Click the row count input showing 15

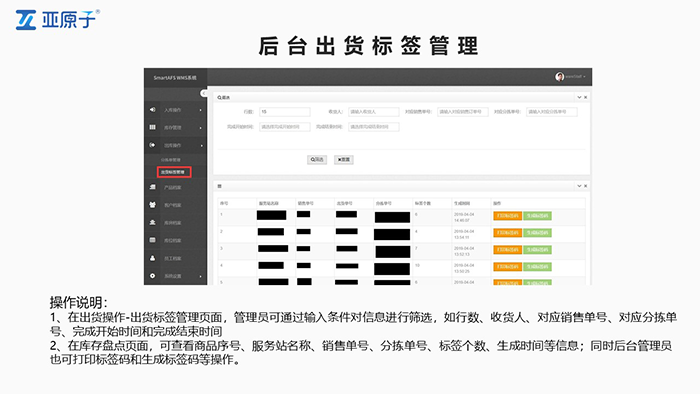[x=284, y=112]
